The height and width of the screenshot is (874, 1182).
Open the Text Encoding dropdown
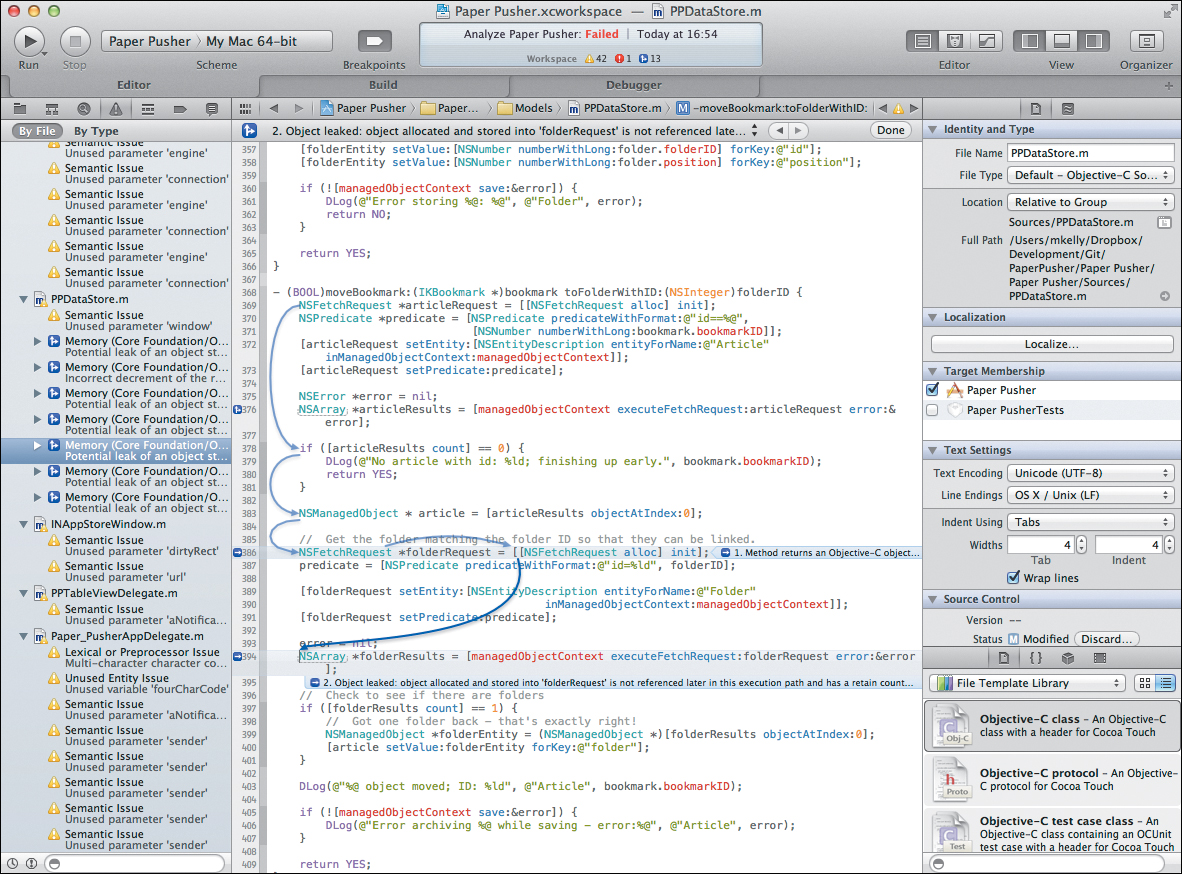click(1091, 473)
